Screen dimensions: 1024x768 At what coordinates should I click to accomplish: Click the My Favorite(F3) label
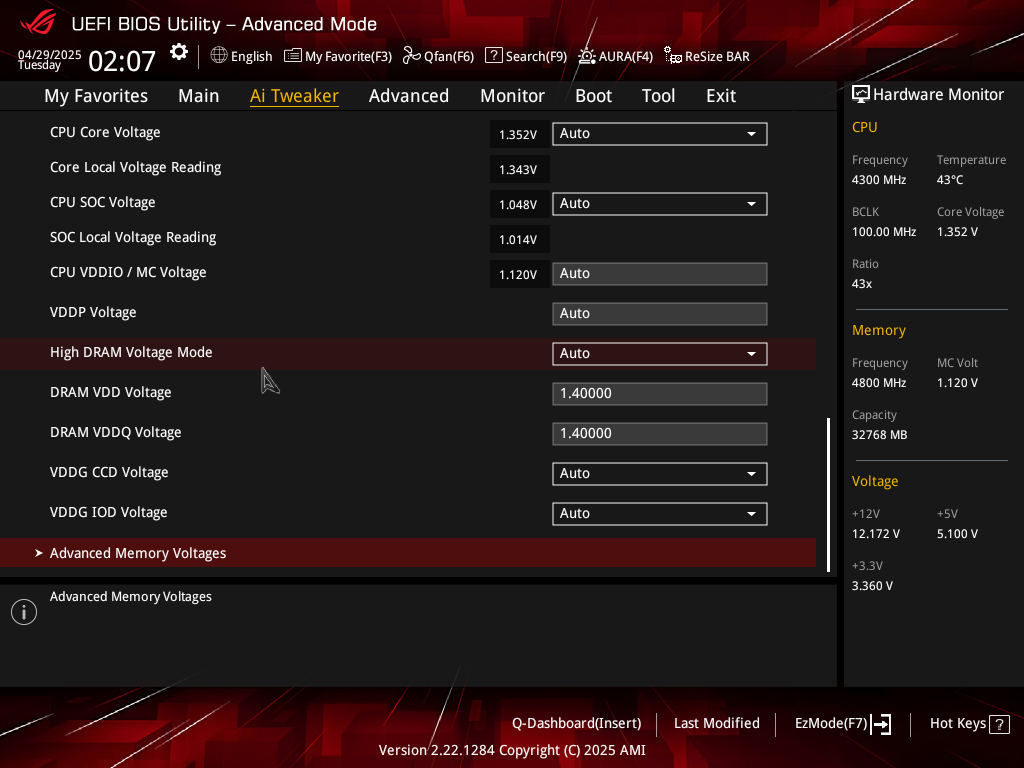click(x=348, y=57)
